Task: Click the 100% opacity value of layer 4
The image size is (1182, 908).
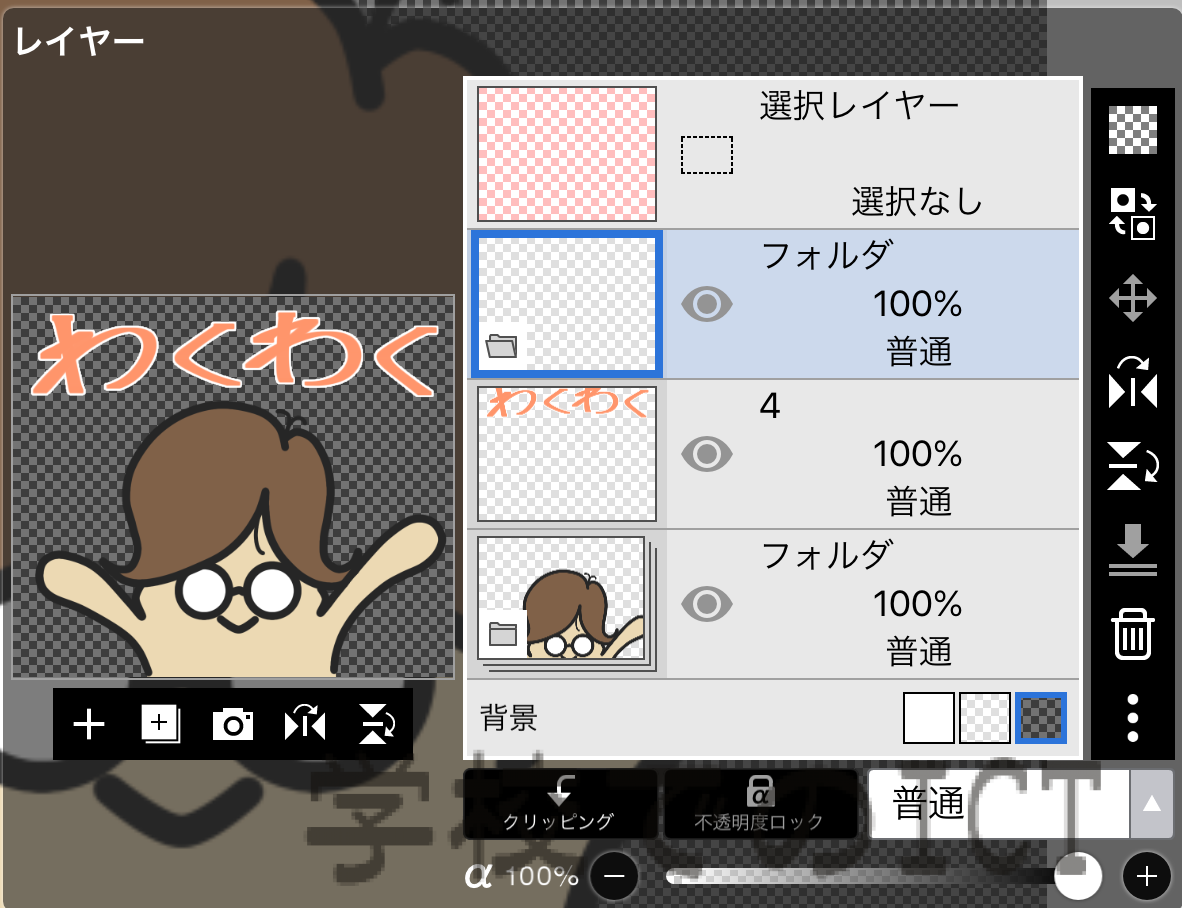Action: 917,454
